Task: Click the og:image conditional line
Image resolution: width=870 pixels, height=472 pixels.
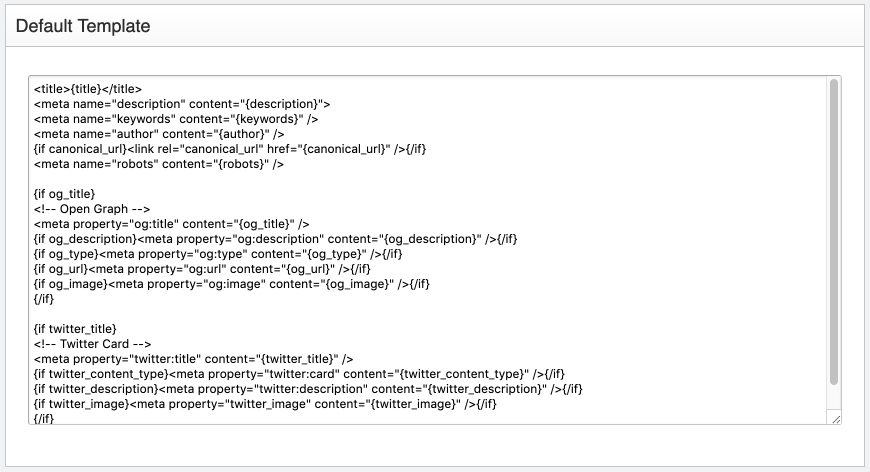Action: (x=232, y=283)
